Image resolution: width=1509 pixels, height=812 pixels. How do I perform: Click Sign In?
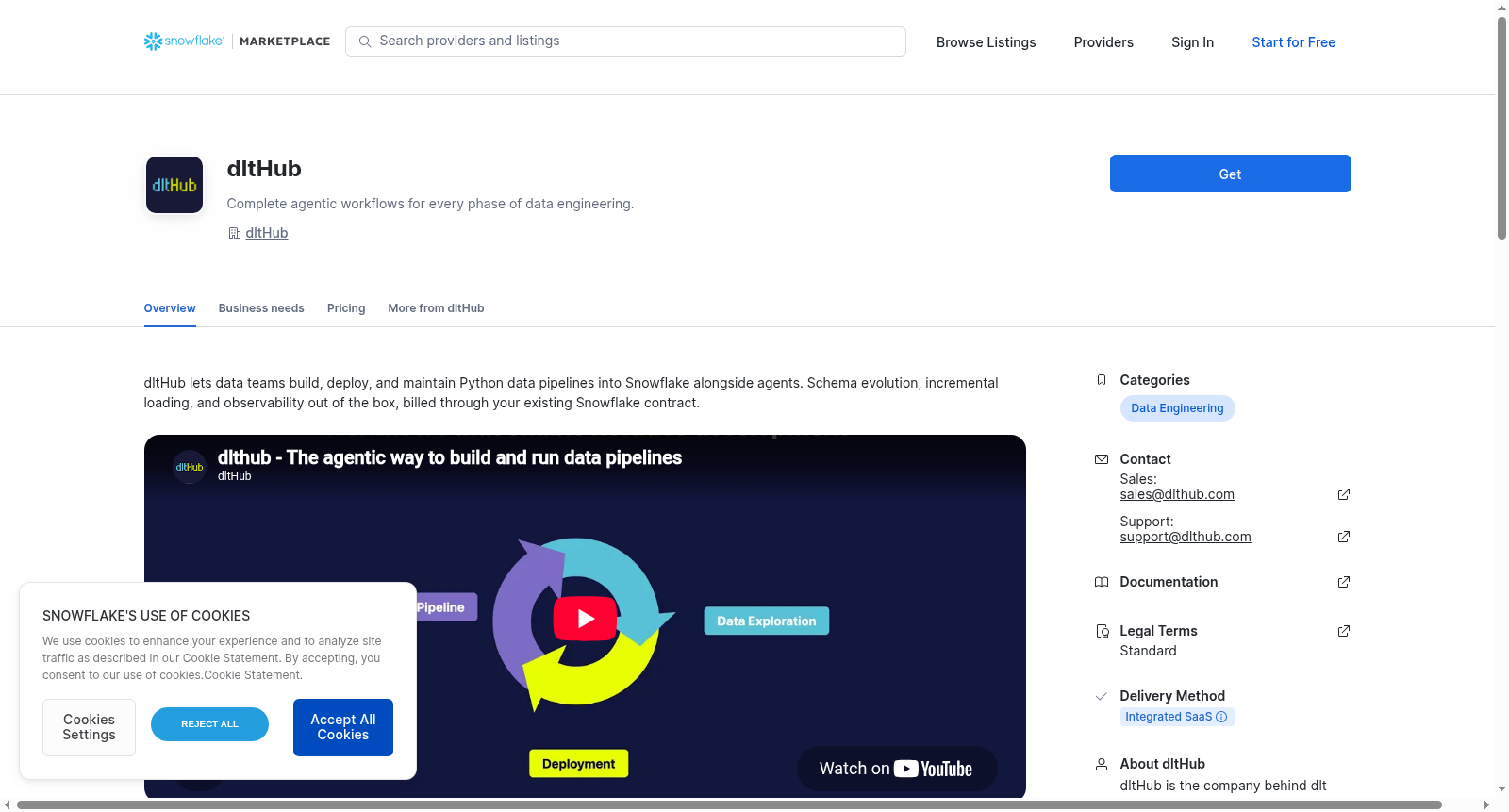point(1192,42)
